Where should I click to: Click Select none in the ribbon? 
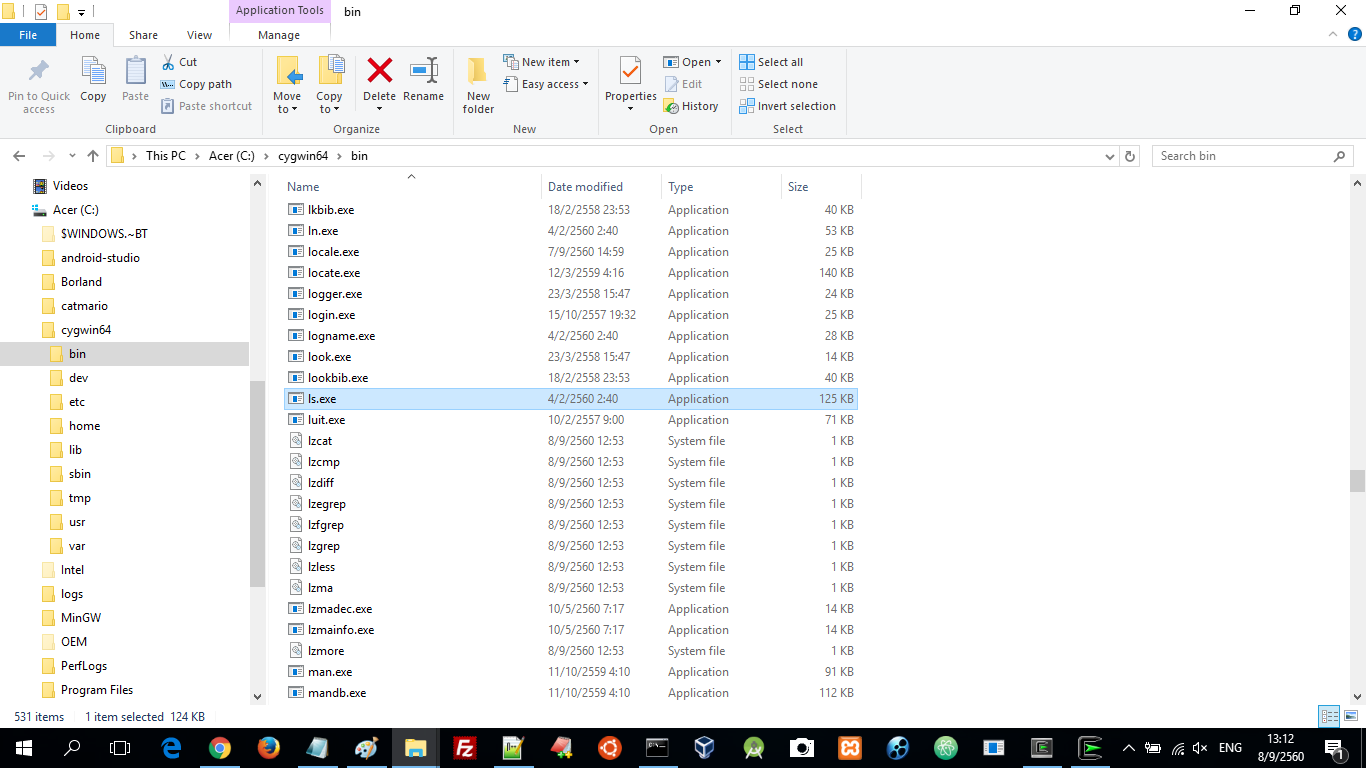(778, 84)
